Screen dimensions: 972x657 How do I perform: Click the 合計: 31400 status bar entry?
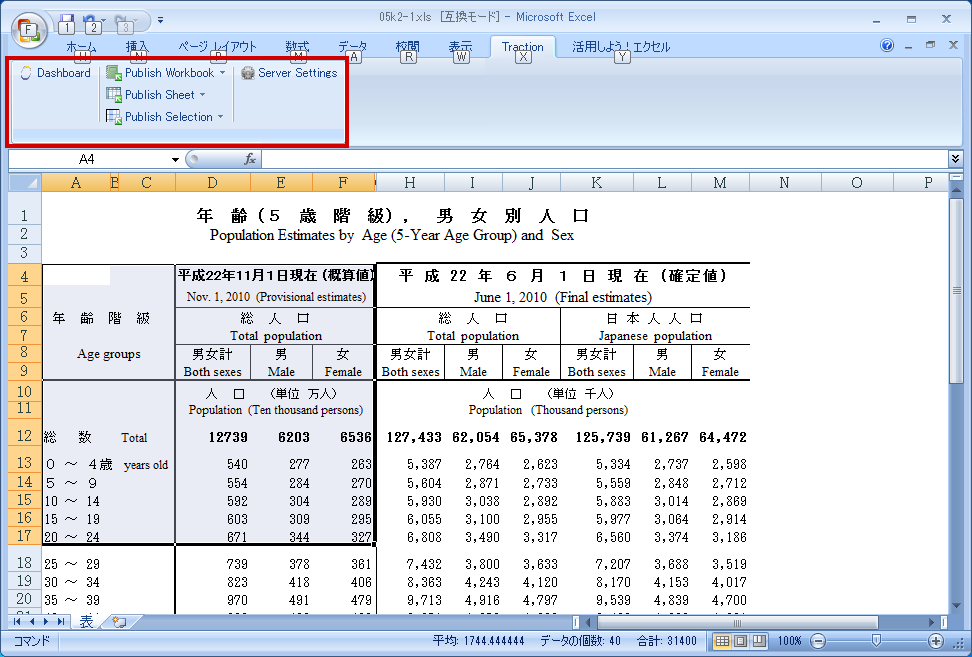coord(666,641)
